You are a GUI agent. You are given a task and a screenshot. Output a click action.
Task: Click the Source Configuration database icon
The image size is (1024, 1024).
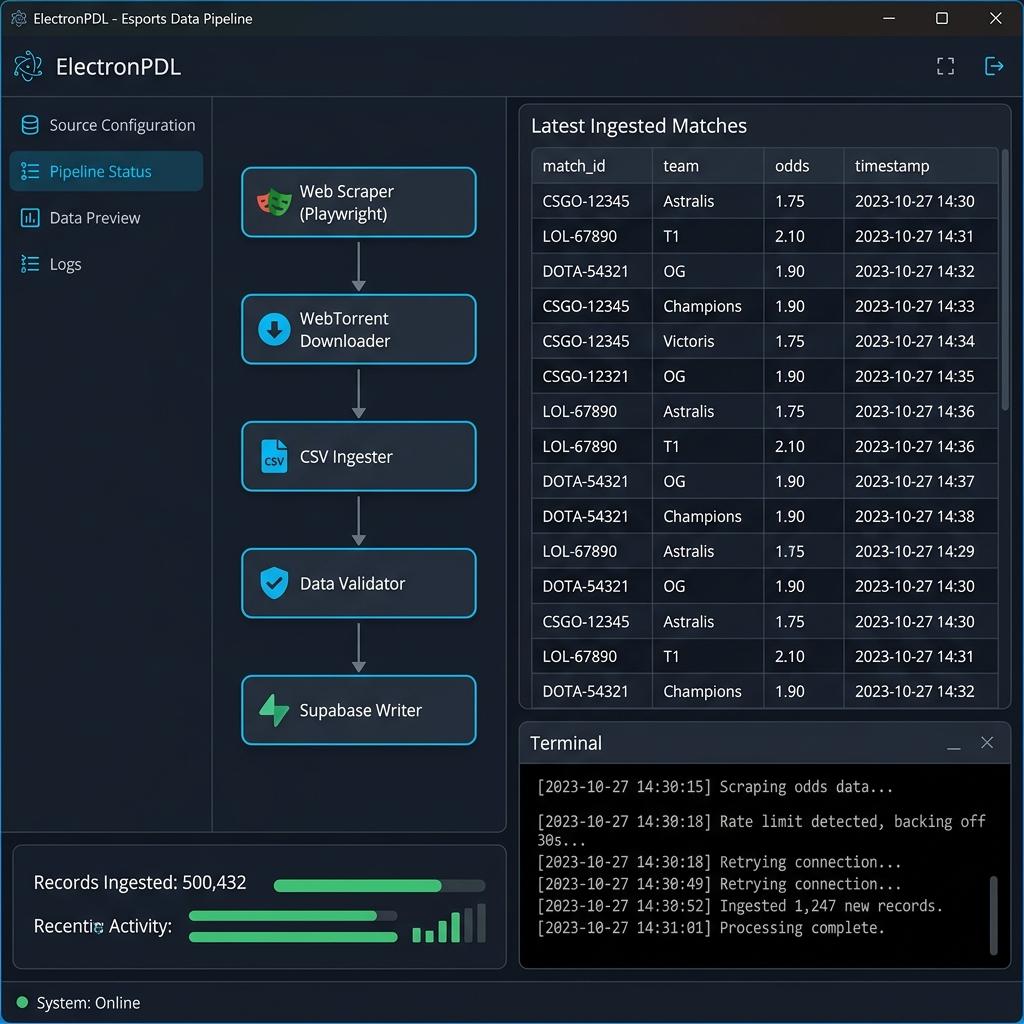30,125
